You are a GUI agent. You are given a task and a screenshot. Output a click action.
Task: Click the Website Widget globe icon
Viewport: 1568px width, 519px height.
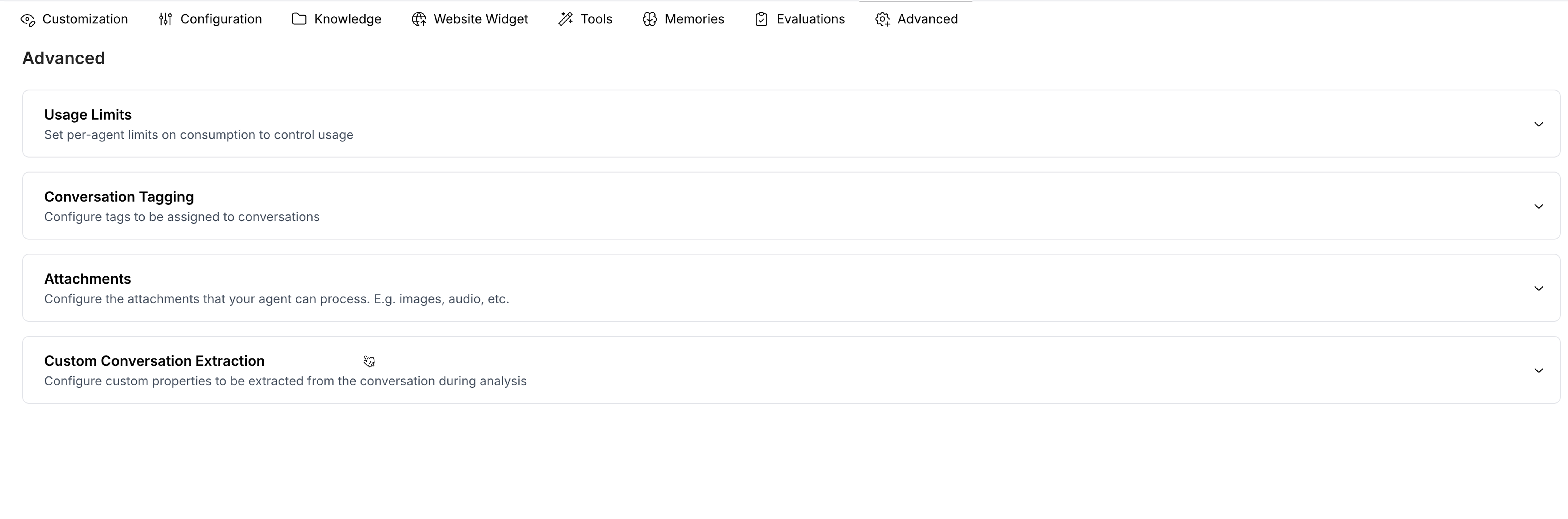(x=418, y=19)
